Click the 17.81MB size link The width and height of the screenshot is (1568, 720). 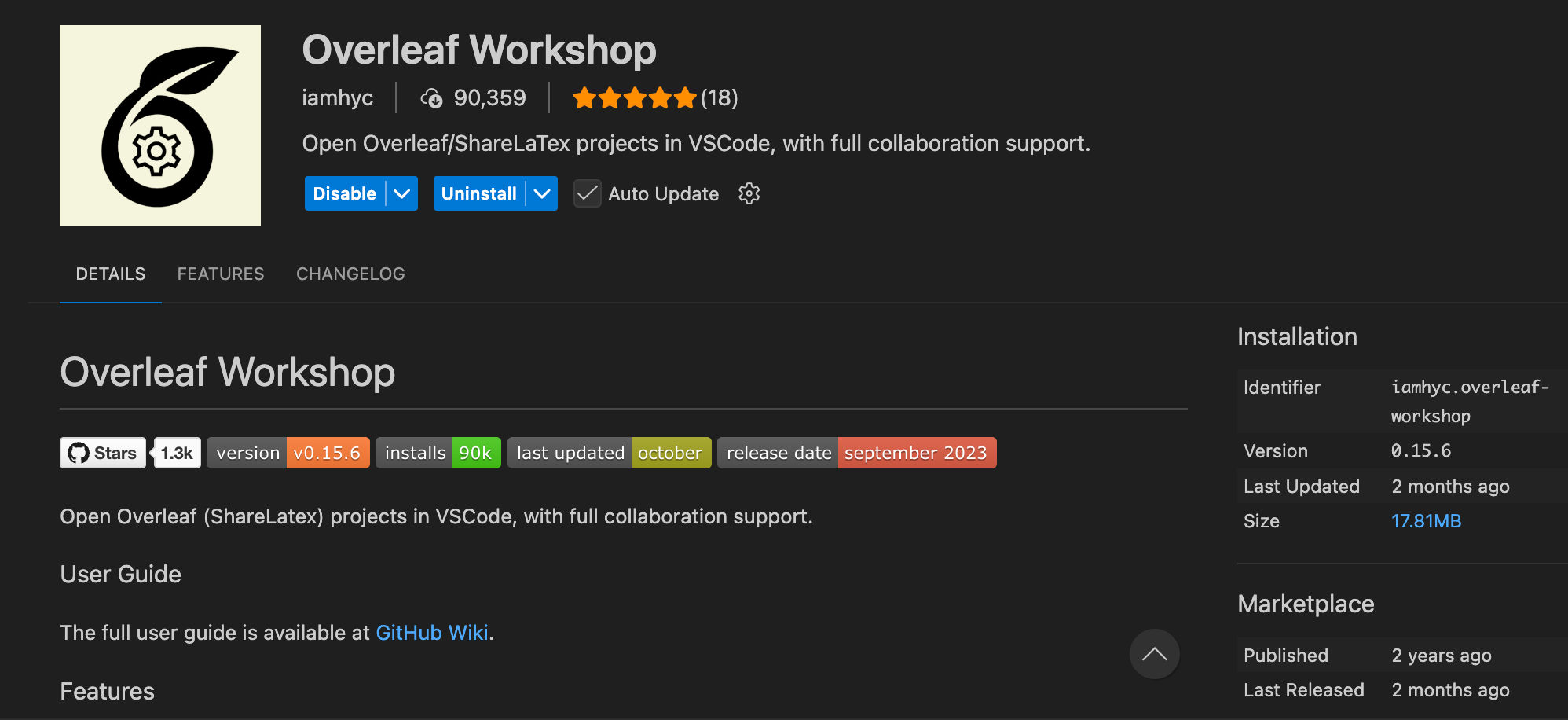pos(1426,521)
